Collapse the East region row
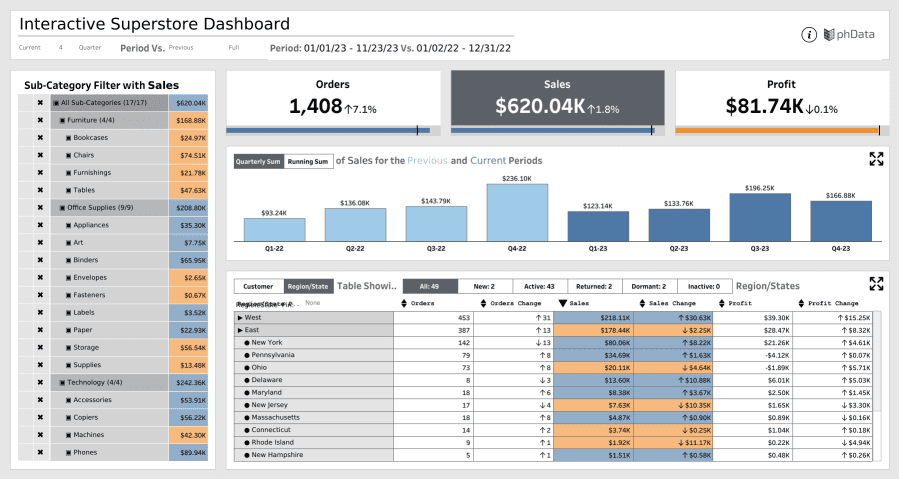The height and width of the screenshot is (479, 899). (x=240, y=330)
